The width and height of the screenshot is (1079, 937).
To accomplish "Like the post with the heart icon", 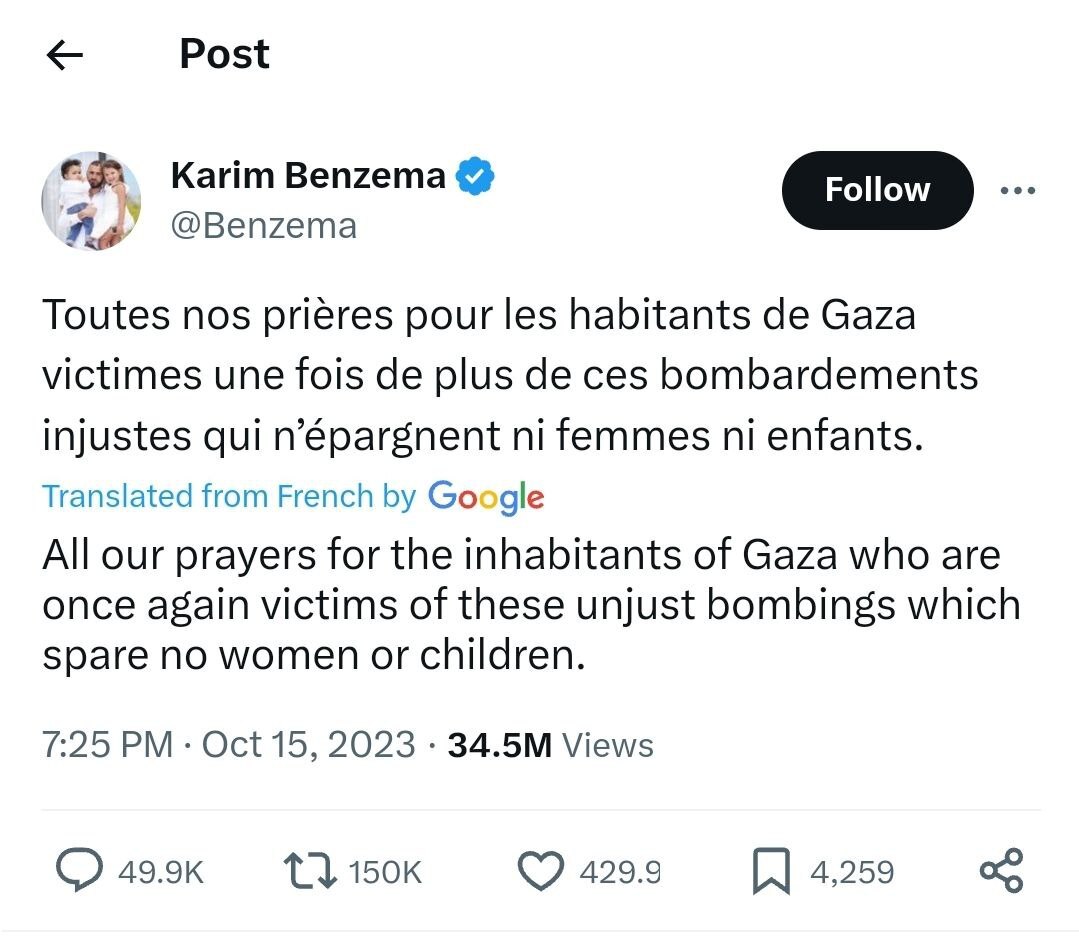I will click(541, 871).
